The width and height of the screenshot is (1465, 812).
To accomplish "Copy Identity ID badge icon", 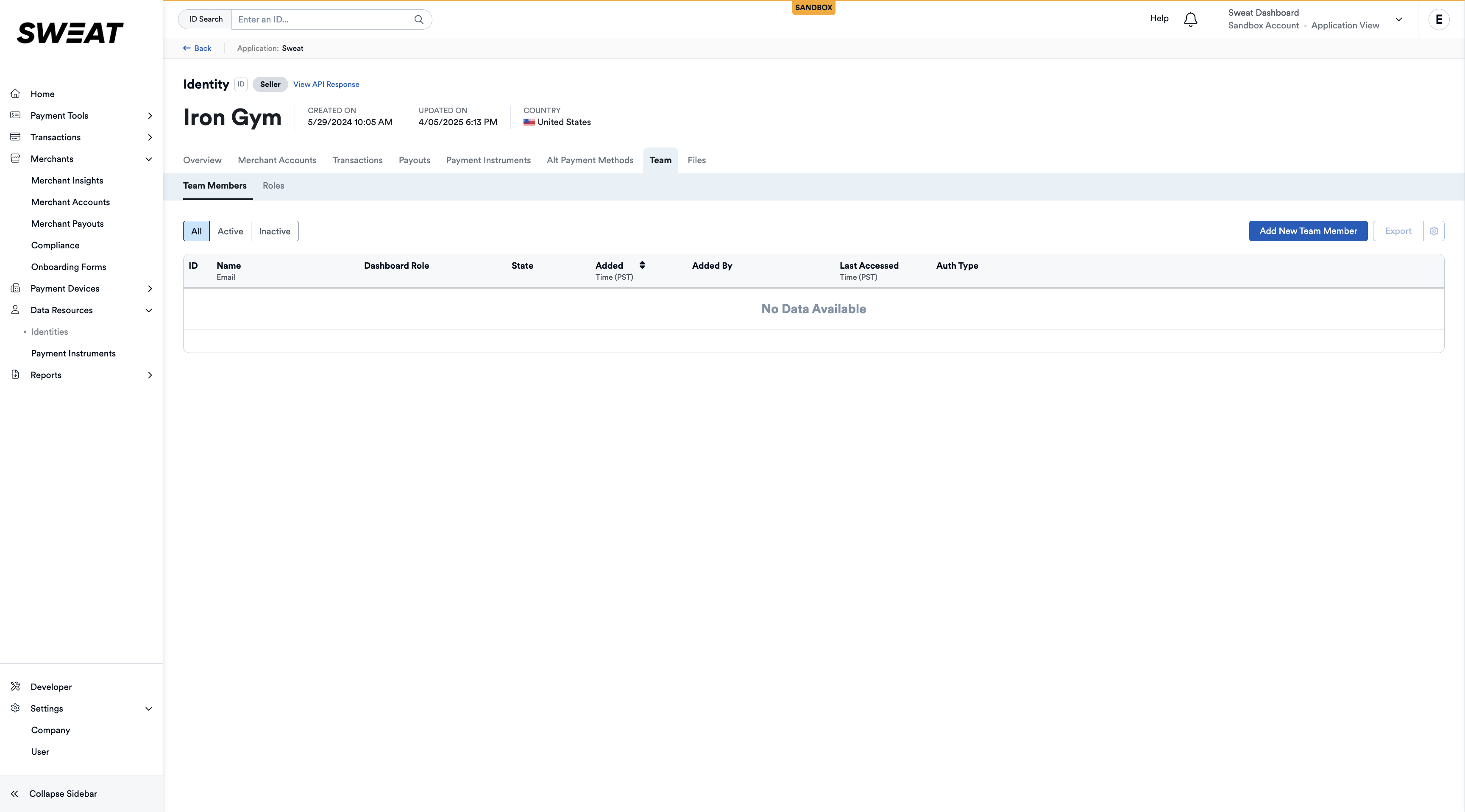I will click(x=241, y=84).
